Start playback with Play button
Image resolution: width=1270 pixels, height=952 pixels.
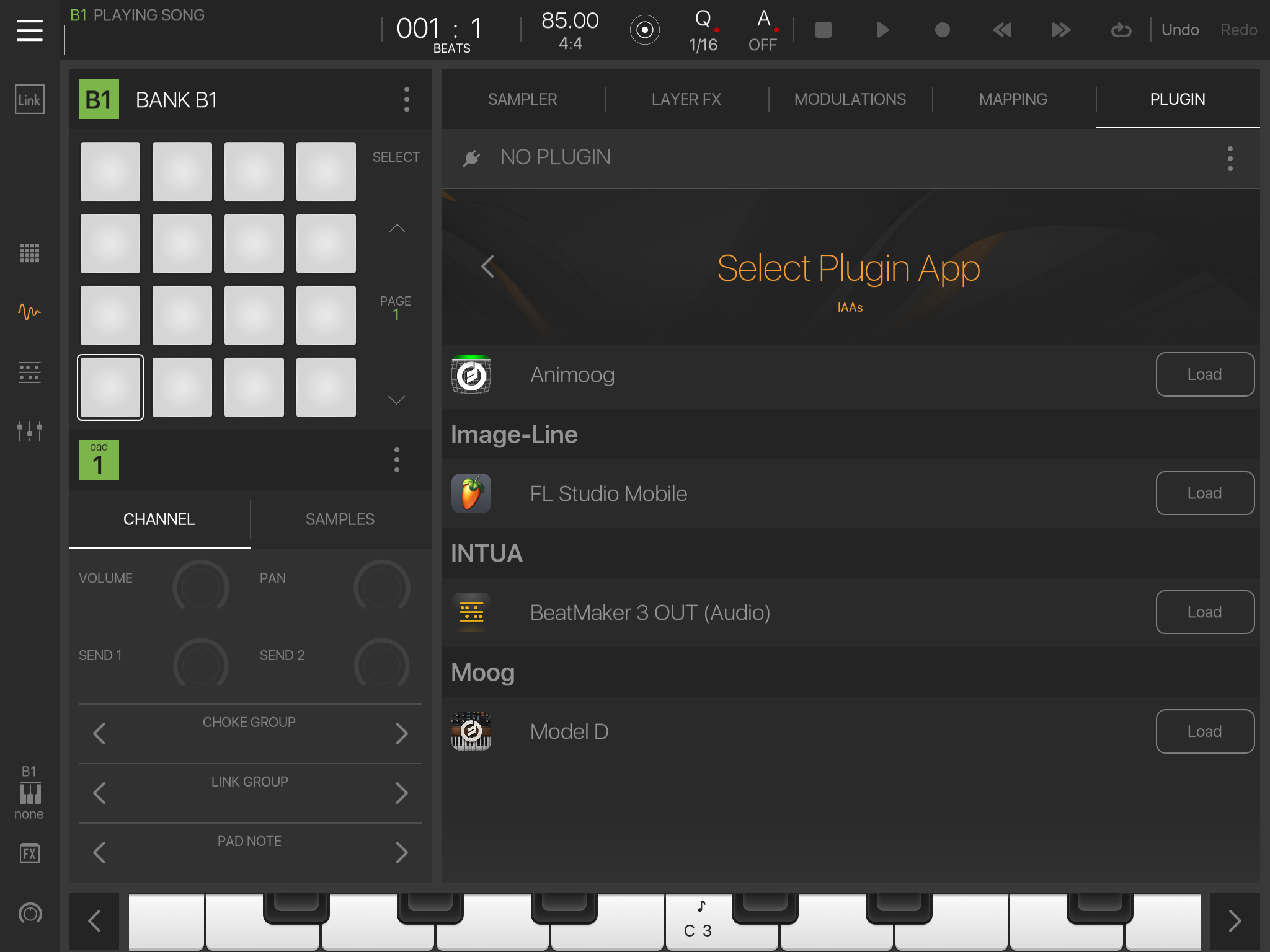(883, 30)
